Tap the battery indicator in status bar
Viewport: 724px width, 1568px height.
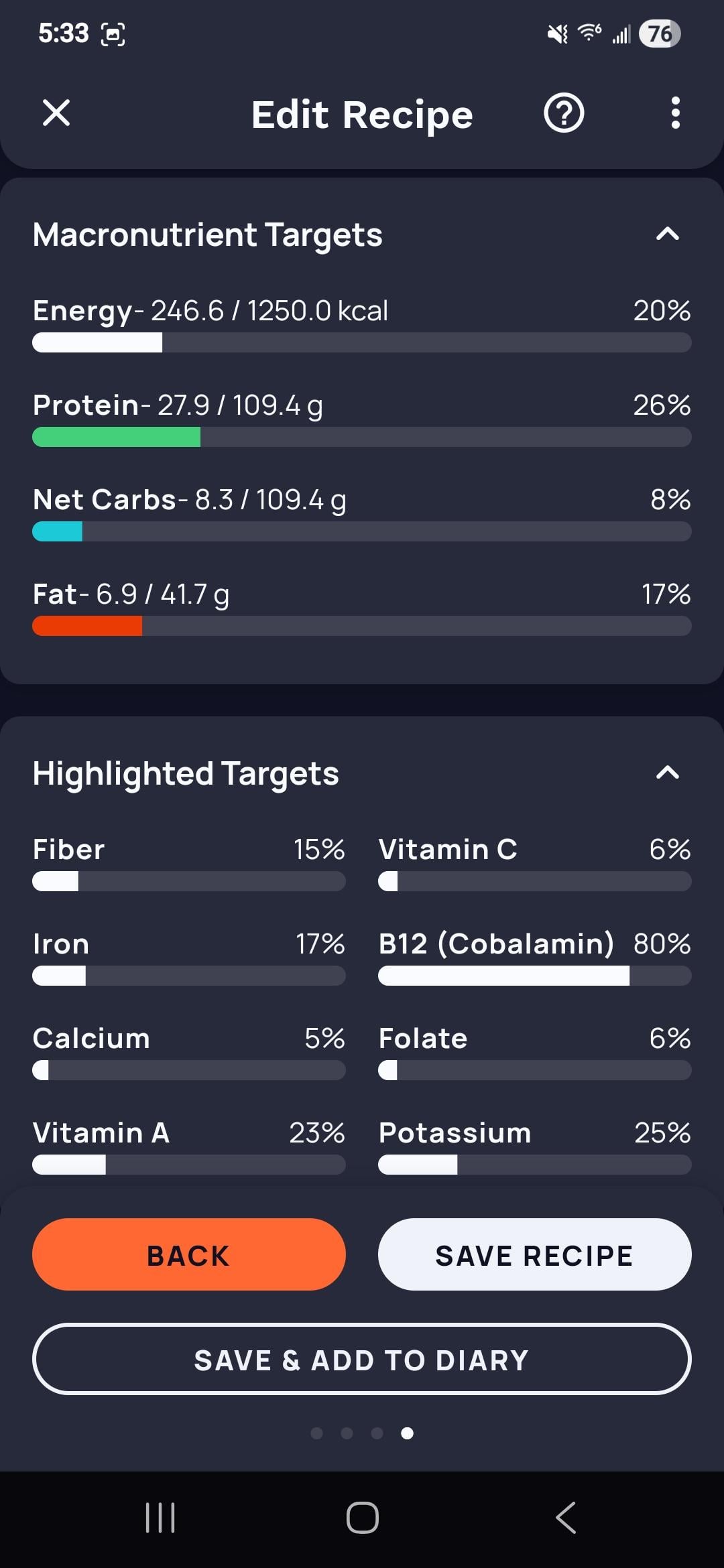point(660,34)
